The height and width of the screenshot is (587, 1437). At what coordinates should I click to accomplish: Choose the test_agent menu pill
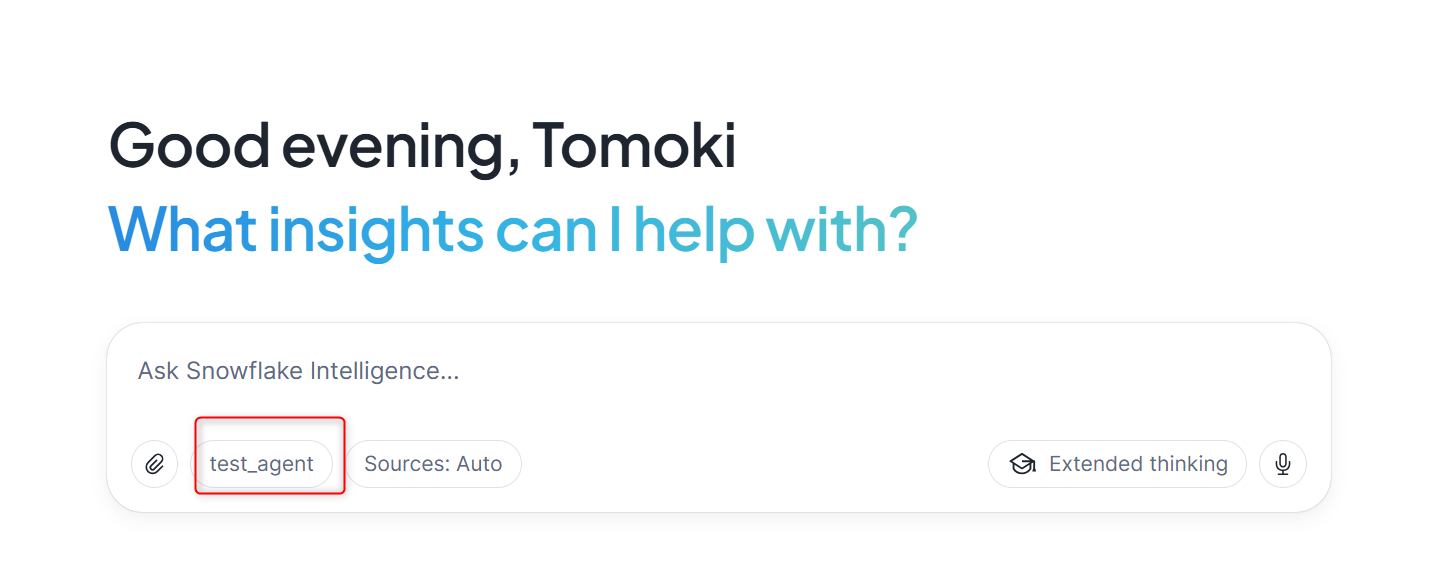pyautogui.click(x=261, y=464)
